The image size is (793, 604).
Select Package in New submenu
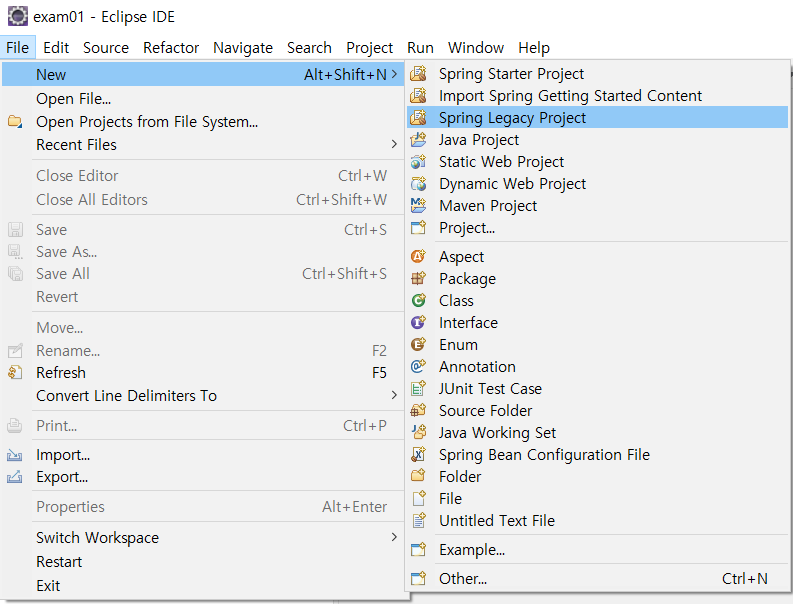(597, 278)
